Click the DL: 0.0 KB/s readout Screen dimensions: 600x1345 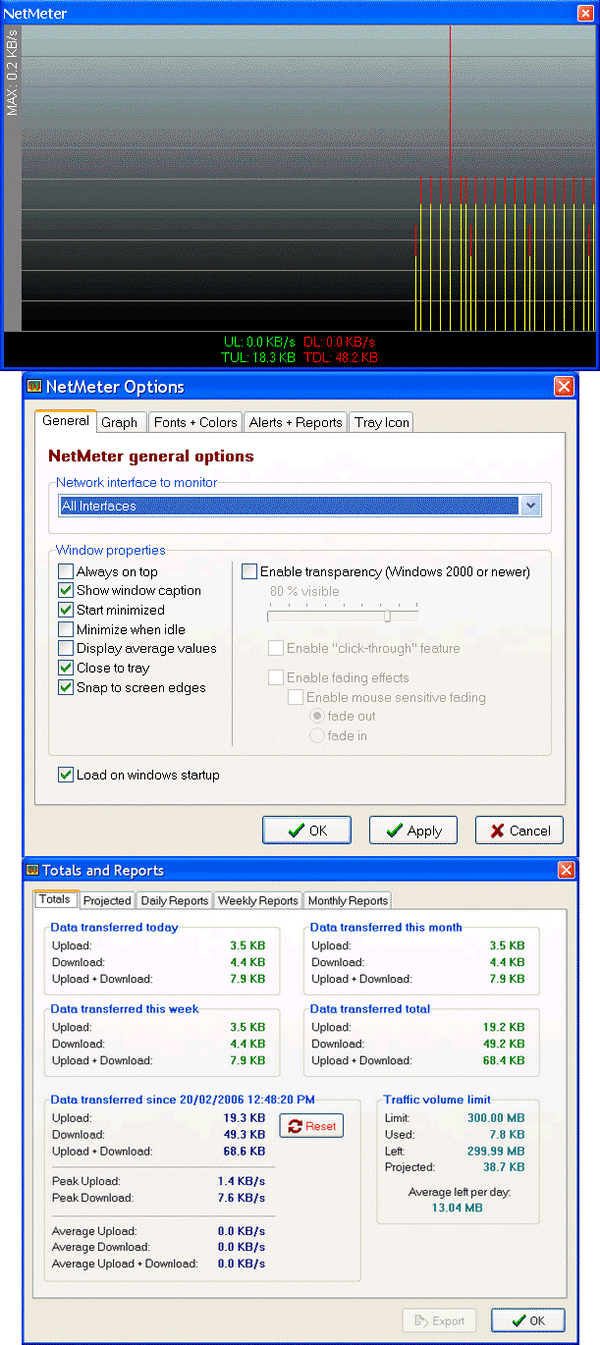pyautogui.click(x=338, y=342)
